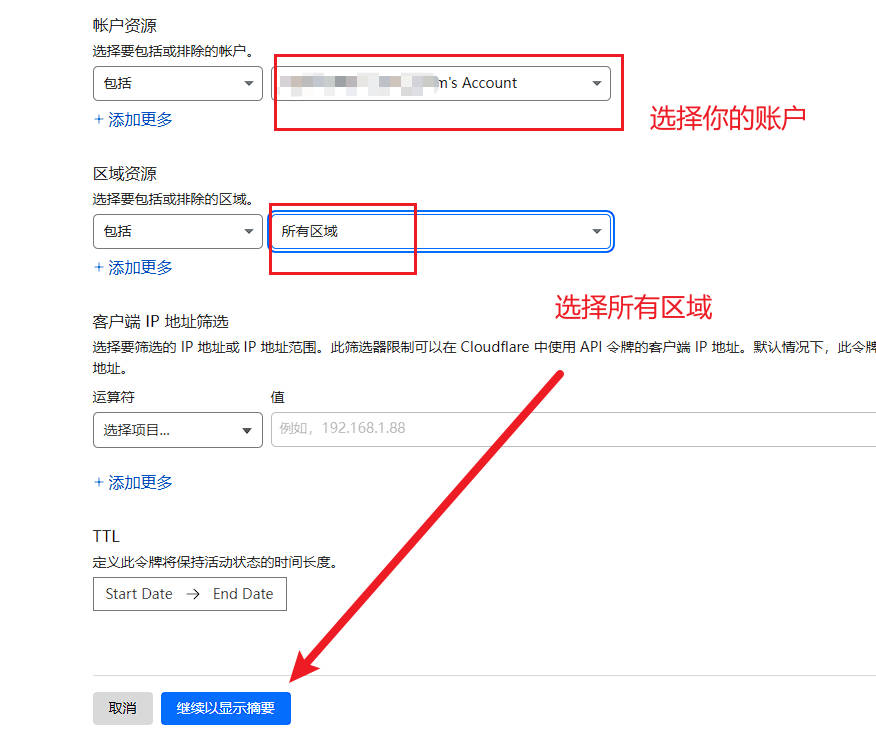Click the caret arrow on the Account selector
The width and height of the screenshot is (876, 731).
[596, 84]
